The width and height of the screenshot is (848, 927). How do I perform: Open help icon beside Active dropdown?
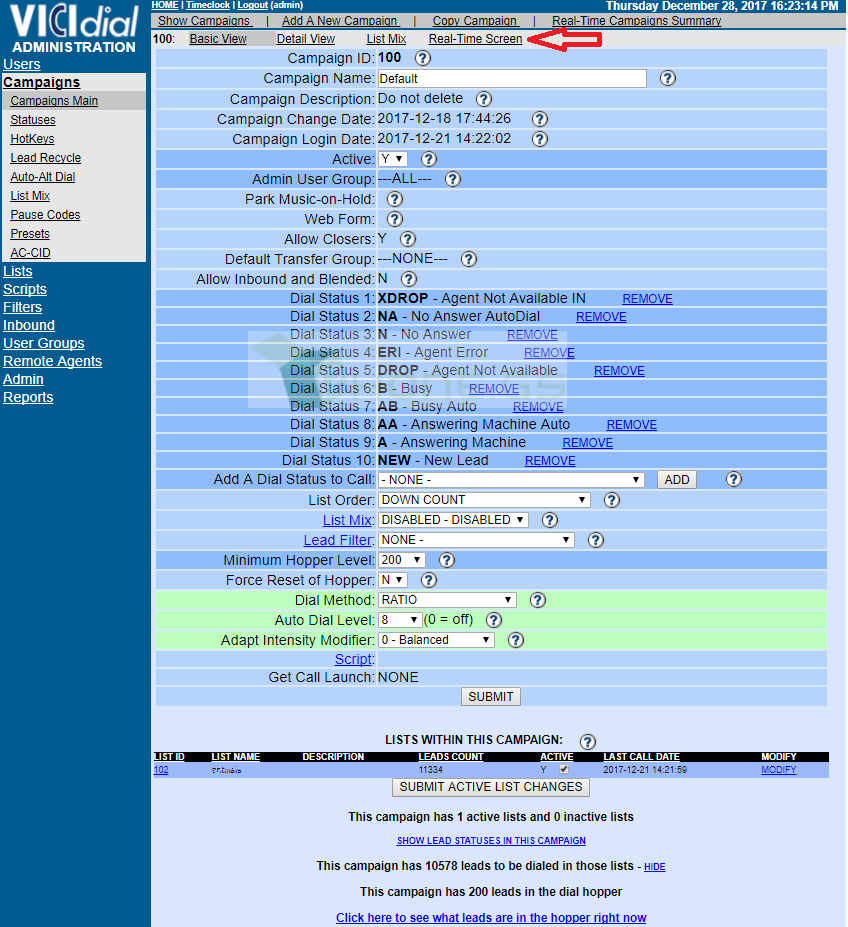click(x=429, y=159)
